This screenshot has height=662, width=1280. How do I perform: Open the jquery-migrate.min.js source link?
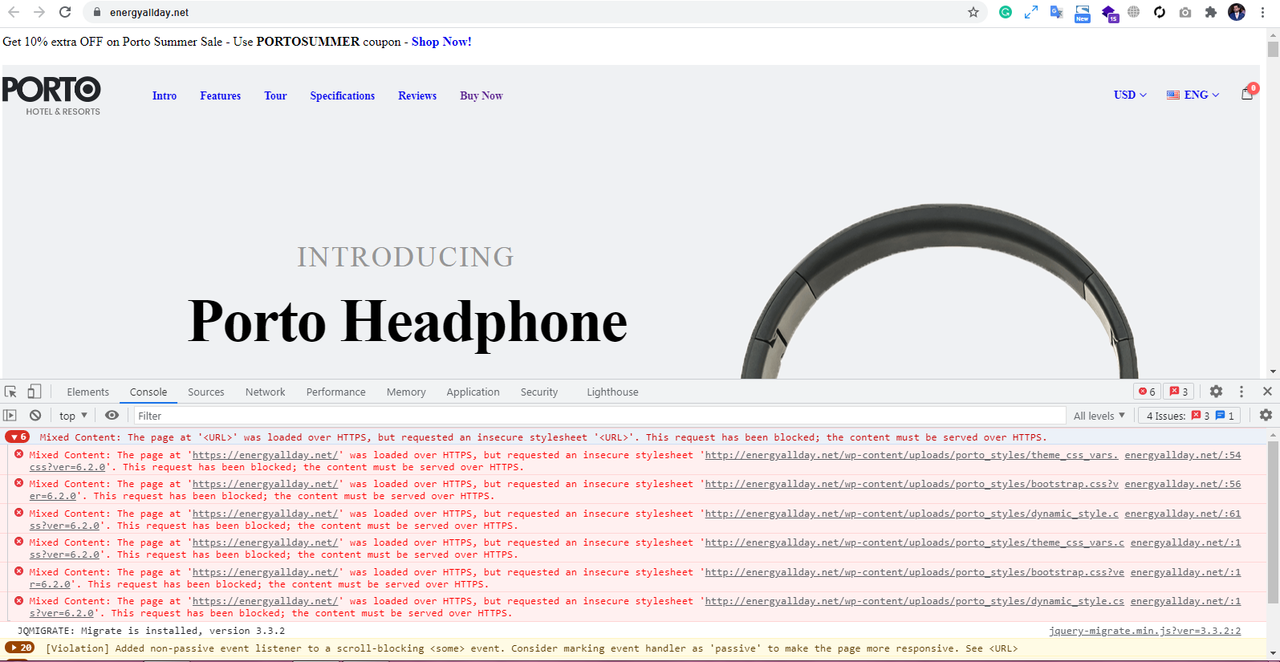(1145, 631)
